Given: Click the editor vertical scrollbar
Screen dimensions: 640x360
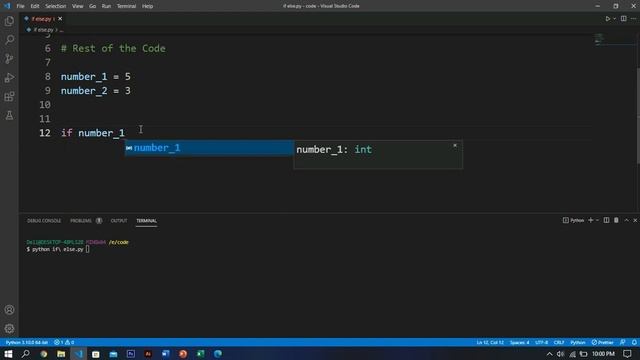Looking at the screenshot, I should tap(638, 116).
